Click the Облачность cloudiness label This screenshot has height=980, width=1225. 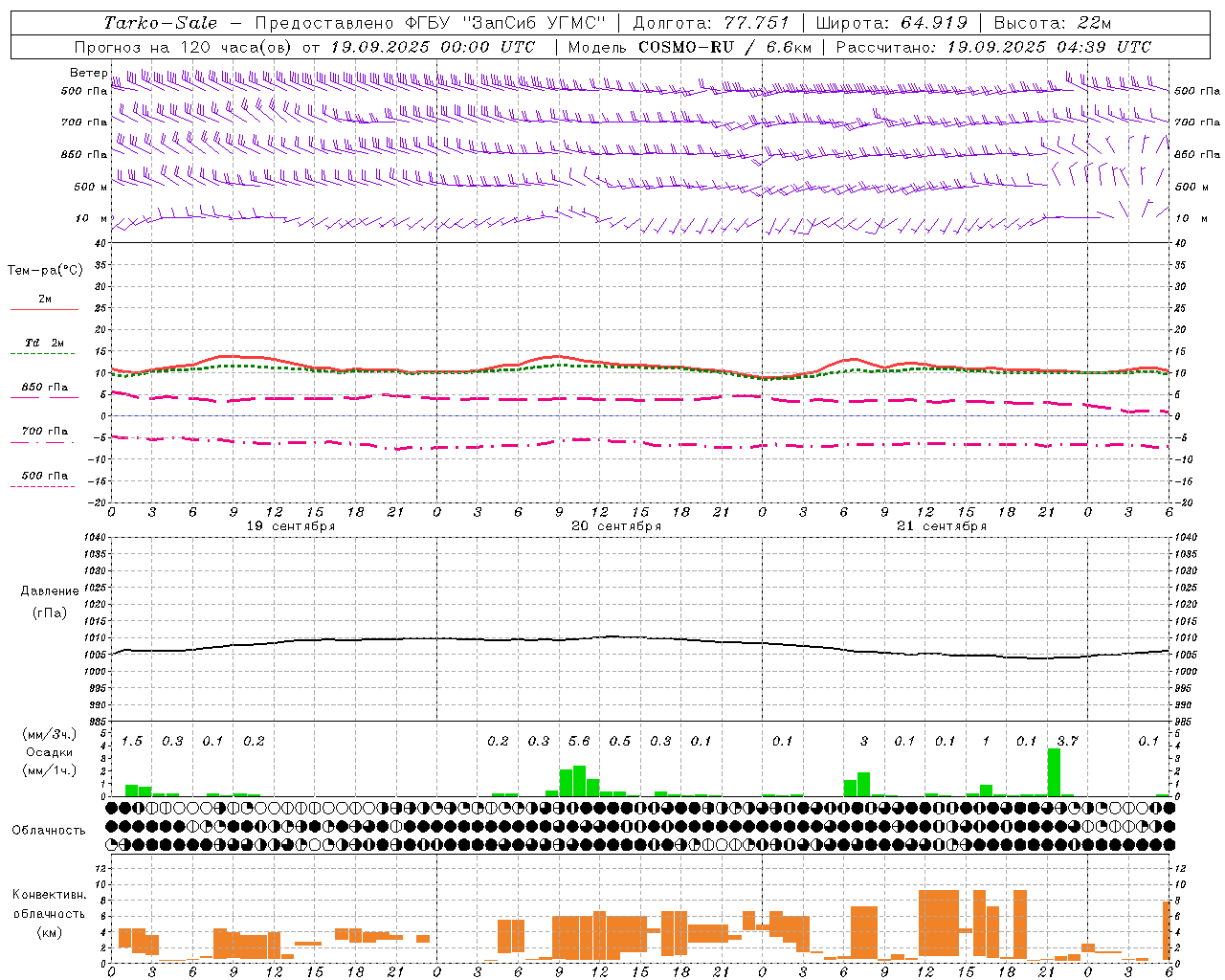[x=49, y=831]
